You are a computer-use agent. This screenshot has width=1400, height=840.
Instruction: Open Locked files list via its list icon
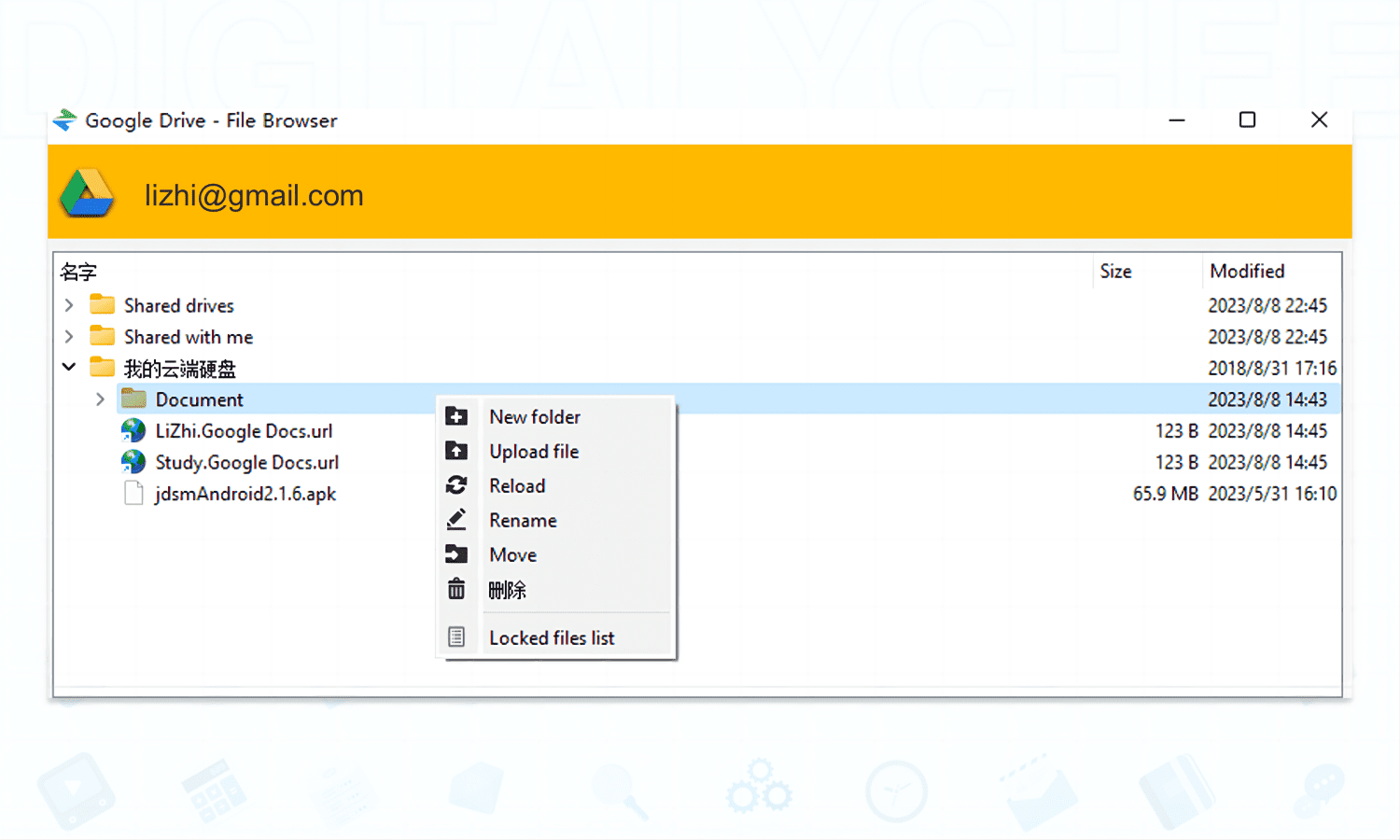coord(457,637)
